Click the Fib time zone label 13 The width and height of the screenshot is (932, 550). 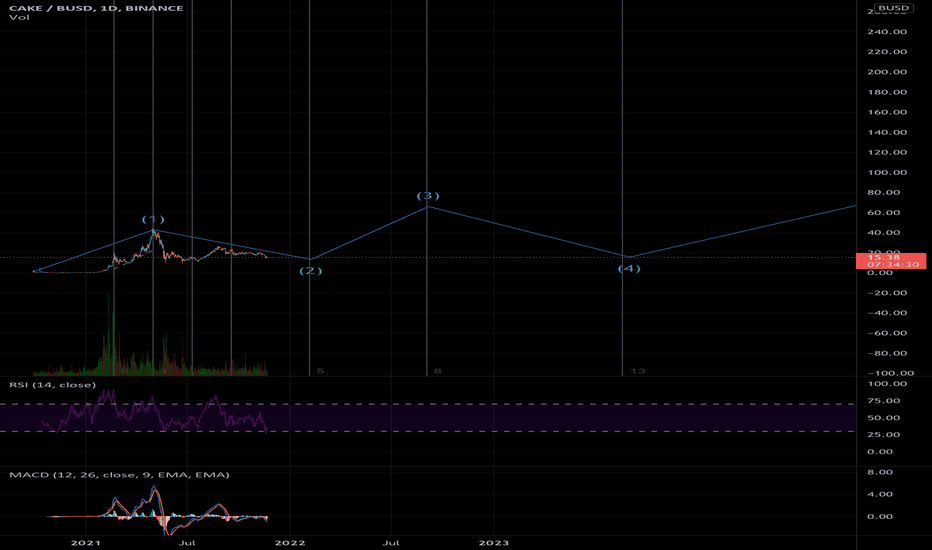click(638, 371)
